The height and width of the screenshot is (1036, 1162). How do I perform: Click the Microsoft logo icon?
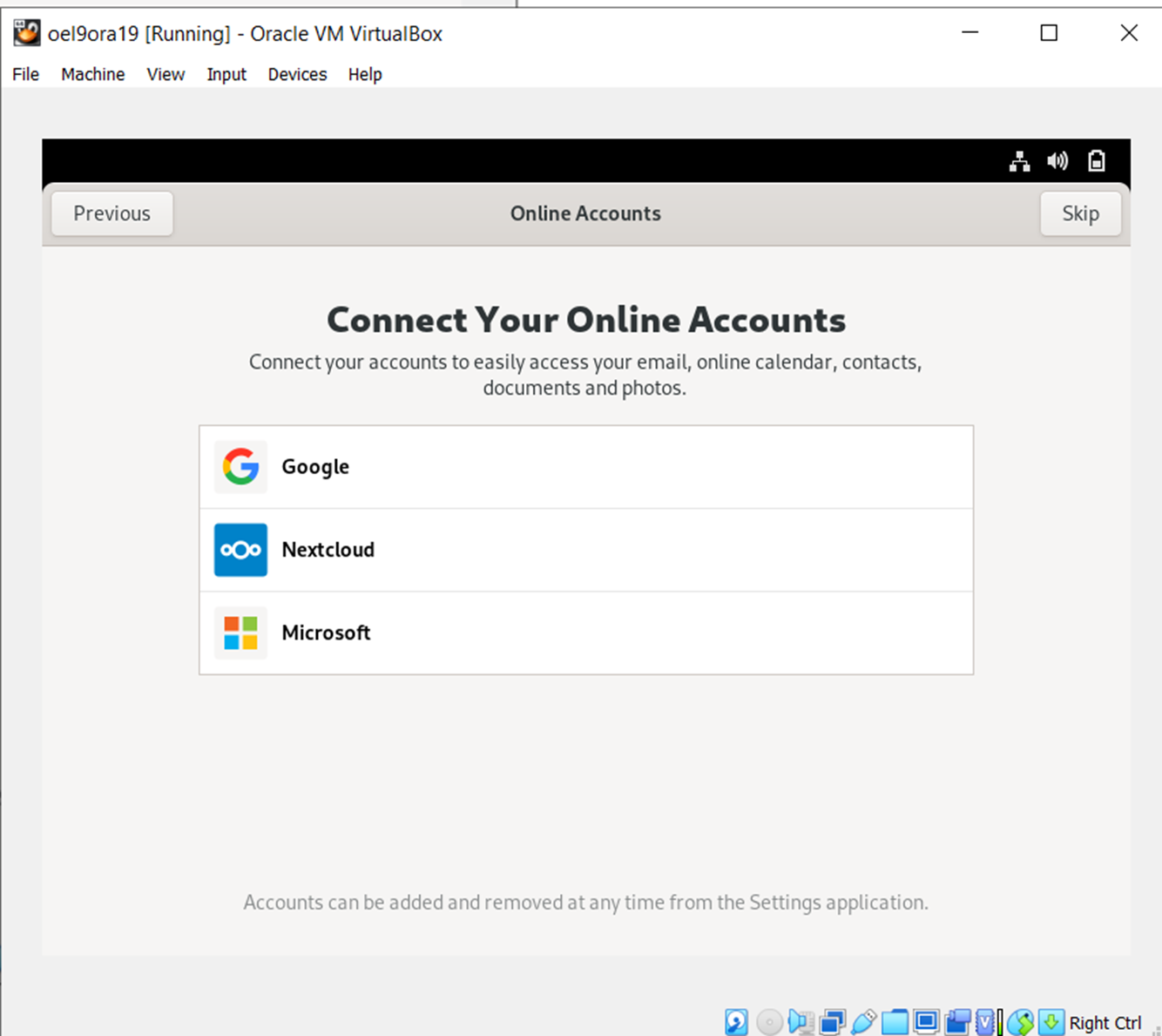coord(240,633)
